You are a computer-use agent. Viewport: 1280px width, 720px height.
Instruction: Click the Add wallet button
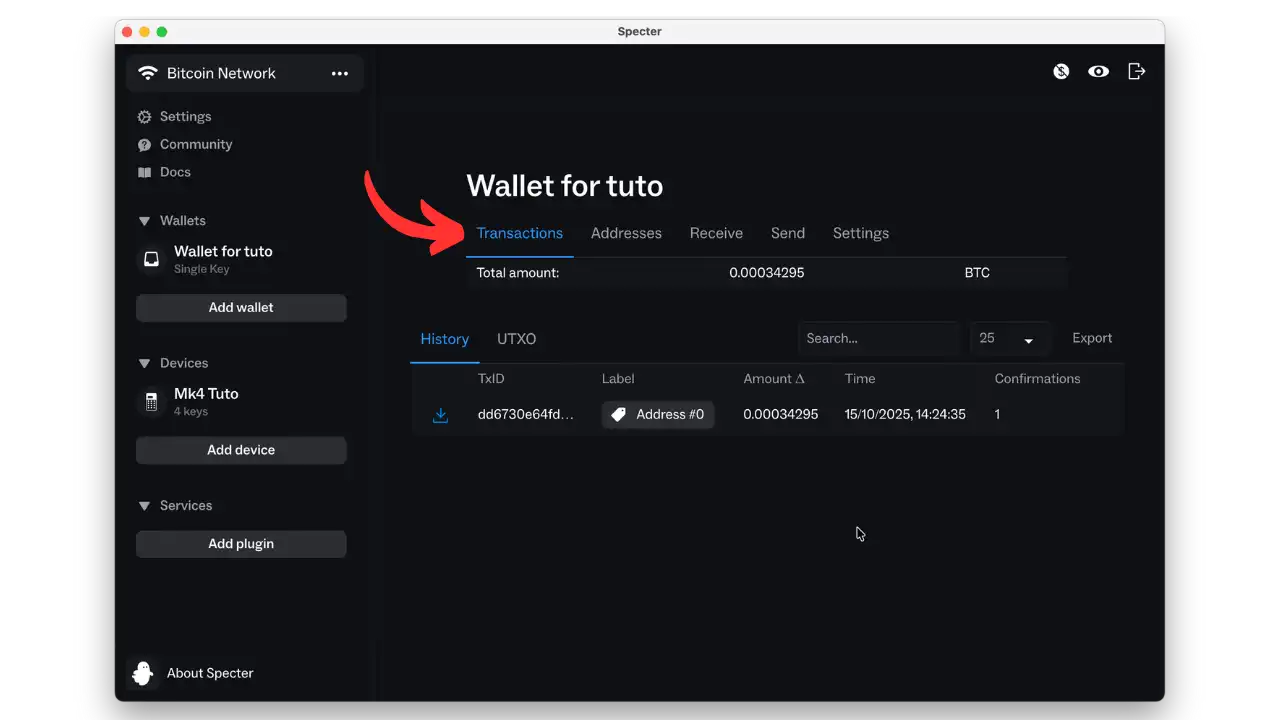click(x=241, y=308)
